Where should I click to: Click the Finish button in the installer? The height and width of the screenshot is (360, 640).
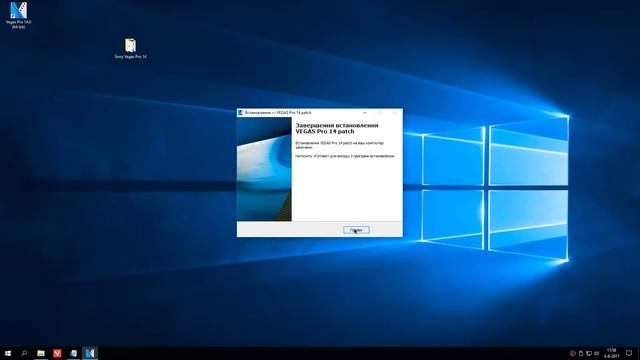click(356, 230)
